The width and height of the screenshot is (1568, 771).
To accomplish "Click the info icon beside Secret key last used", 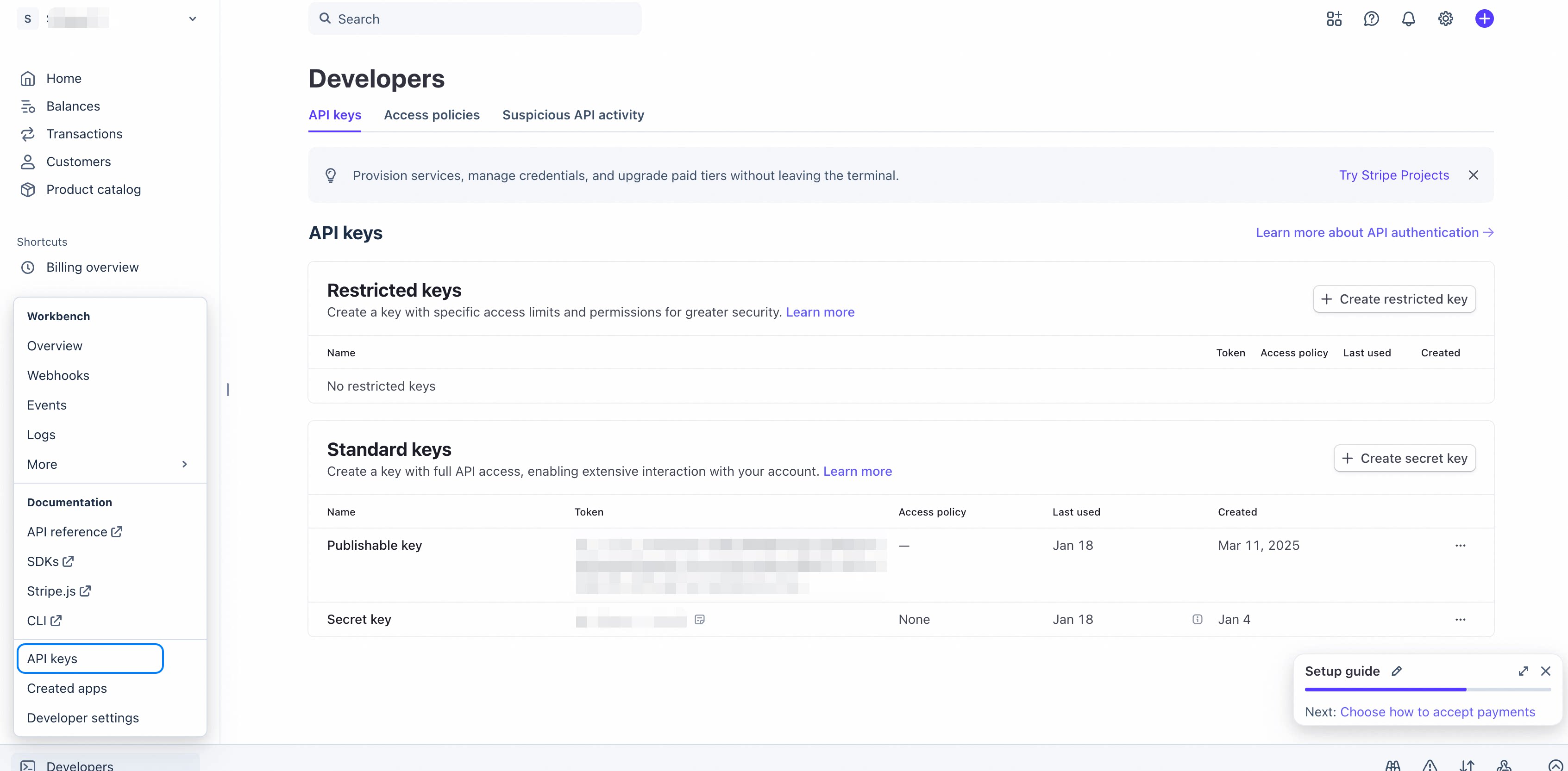I will [x=1197, y=620].
